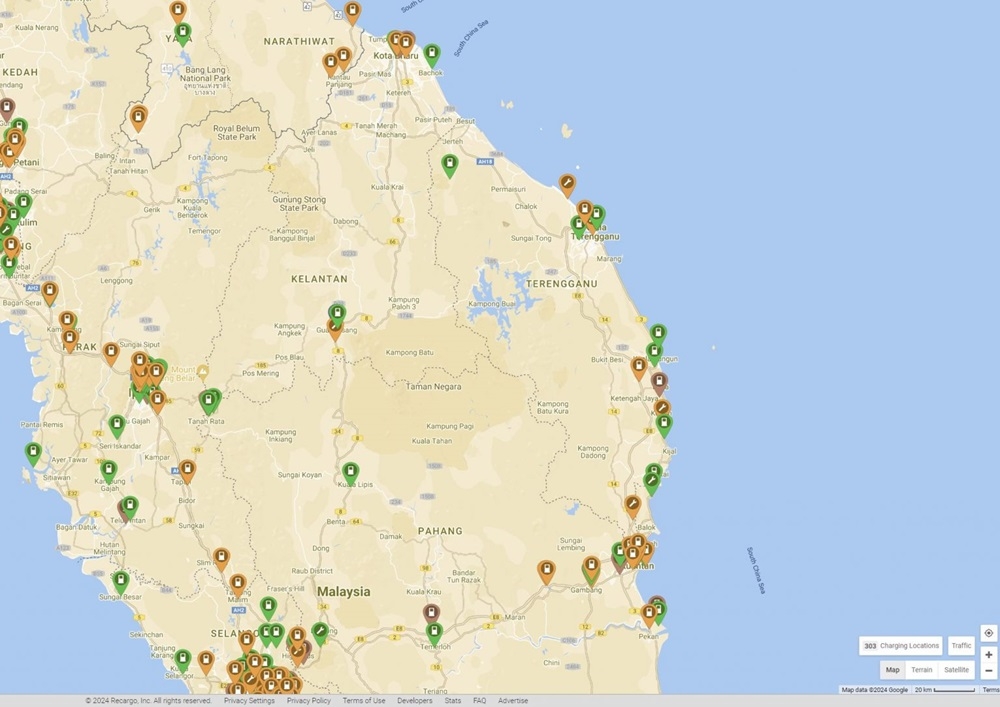The width and height of the screenshot is (1000, 707).
Task: Click orange charger pin near Slim River
Action: click(x=221, y=557)
